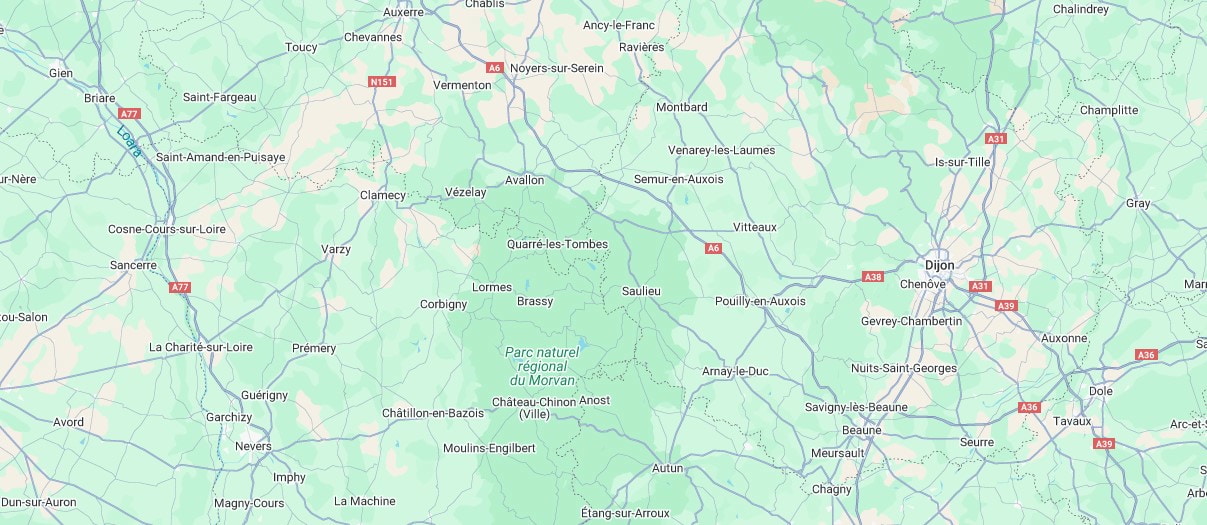Image resolution: width=1207 pixels, height=525 pixels.
Task: Click the Dijon city label
Action: pos(940,265)
